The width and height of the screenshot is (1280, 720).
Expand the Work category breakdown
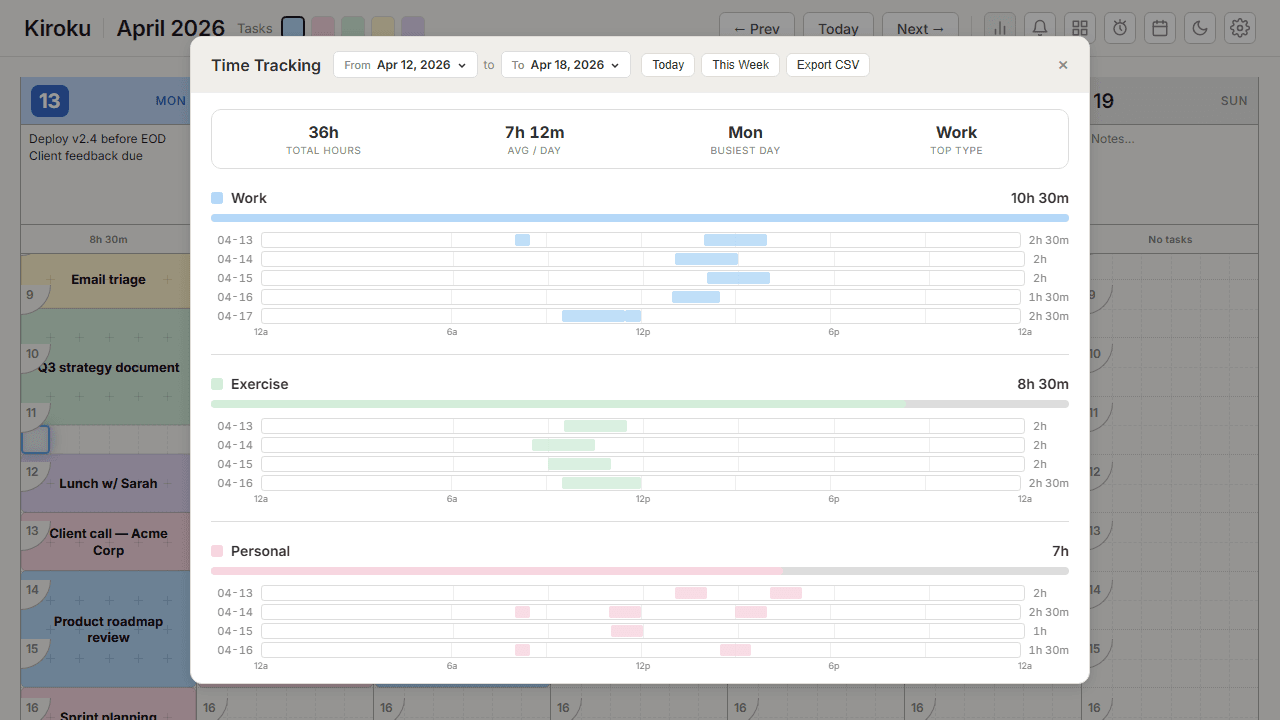coord(248,198)
